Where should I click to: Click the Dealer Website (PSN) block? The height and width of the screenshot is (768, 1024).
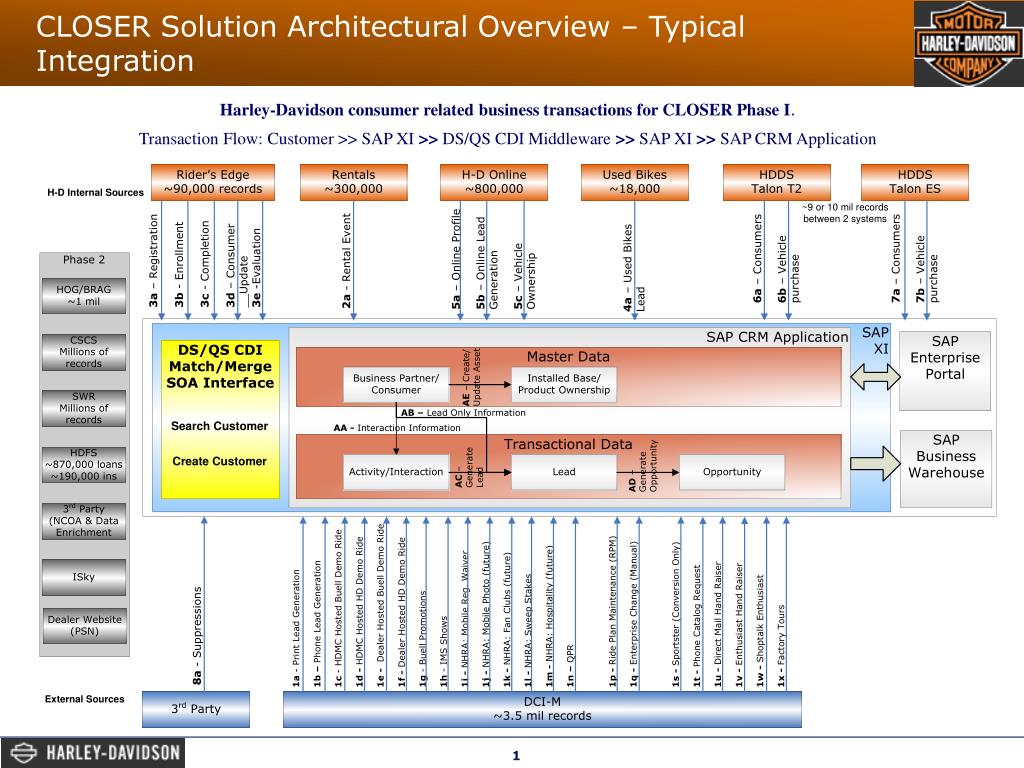pyautogui.click(x=84, y=626)
